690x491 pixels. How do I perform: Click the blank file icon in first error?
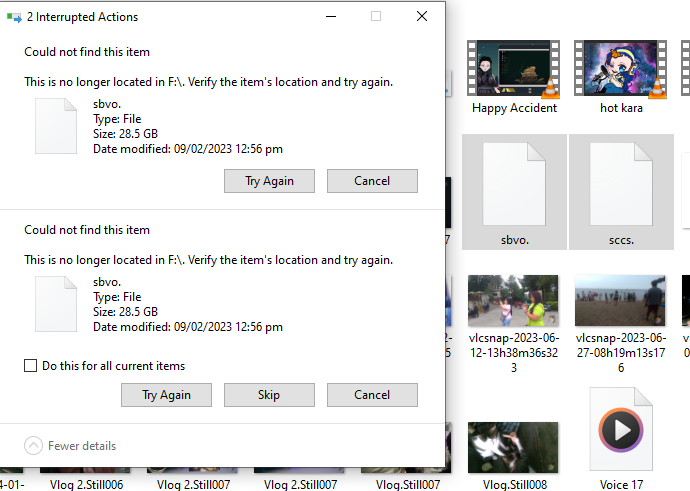[x=56, y=126]
